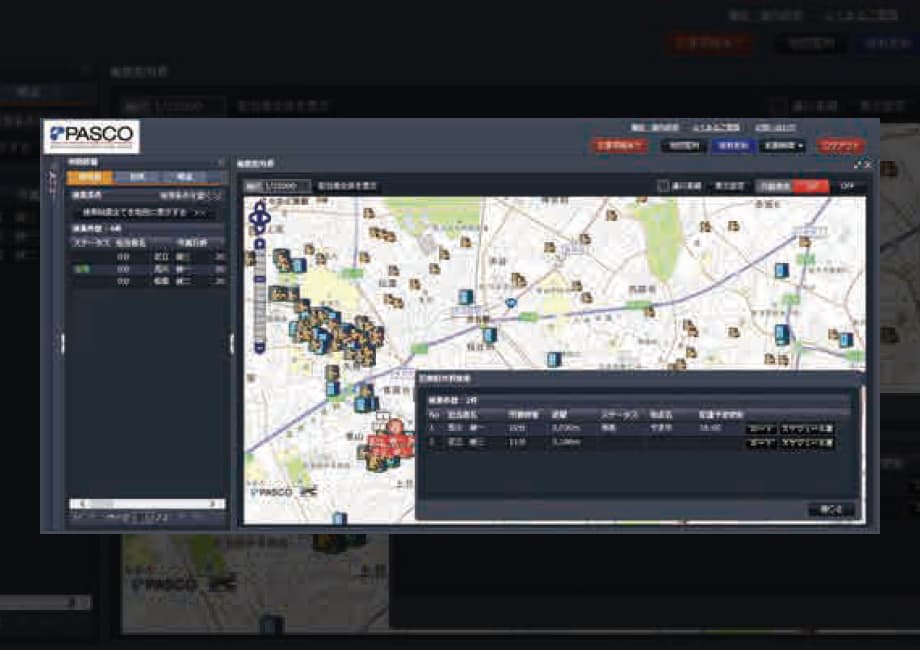920x650 pixels.
Task: Click the PASCO logo in the header
Action: pos(92,137)
